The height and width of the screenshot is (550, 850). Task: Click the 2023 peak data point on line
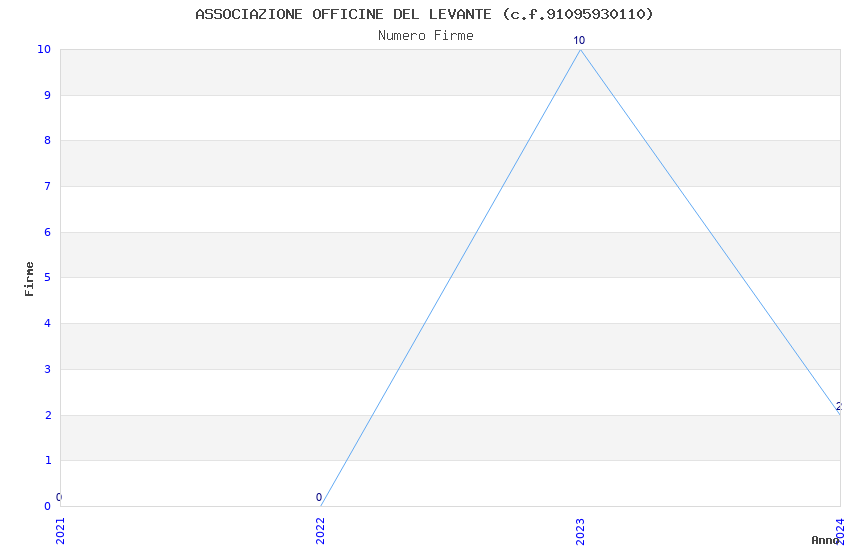[580, 50]
